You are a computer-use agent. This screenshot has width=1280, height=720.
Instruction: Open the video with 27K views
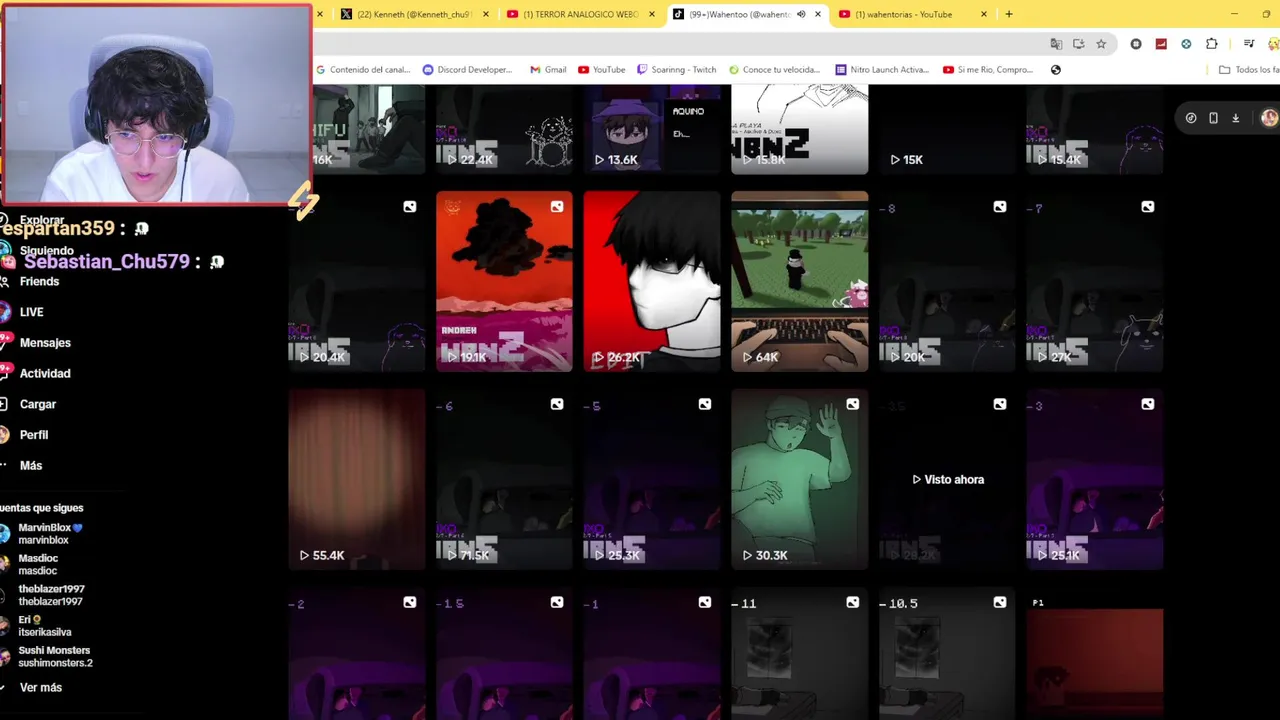pos(1095,281)
